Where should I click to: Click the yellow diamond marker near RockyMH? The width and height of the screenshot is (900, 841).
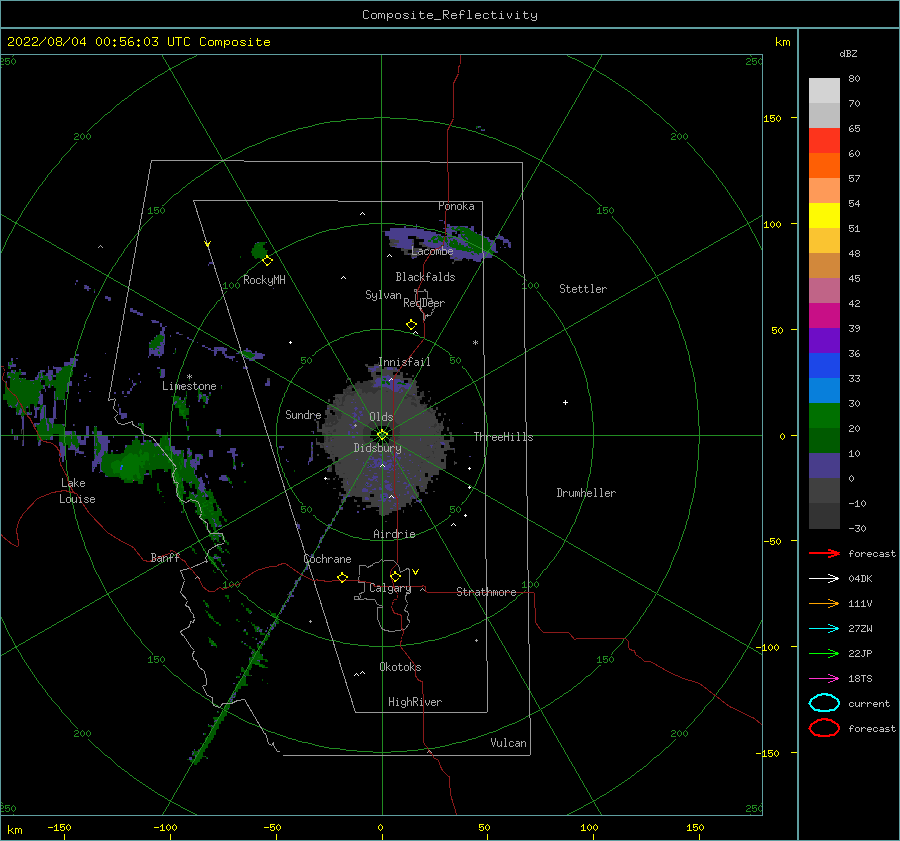click(267, 261)
